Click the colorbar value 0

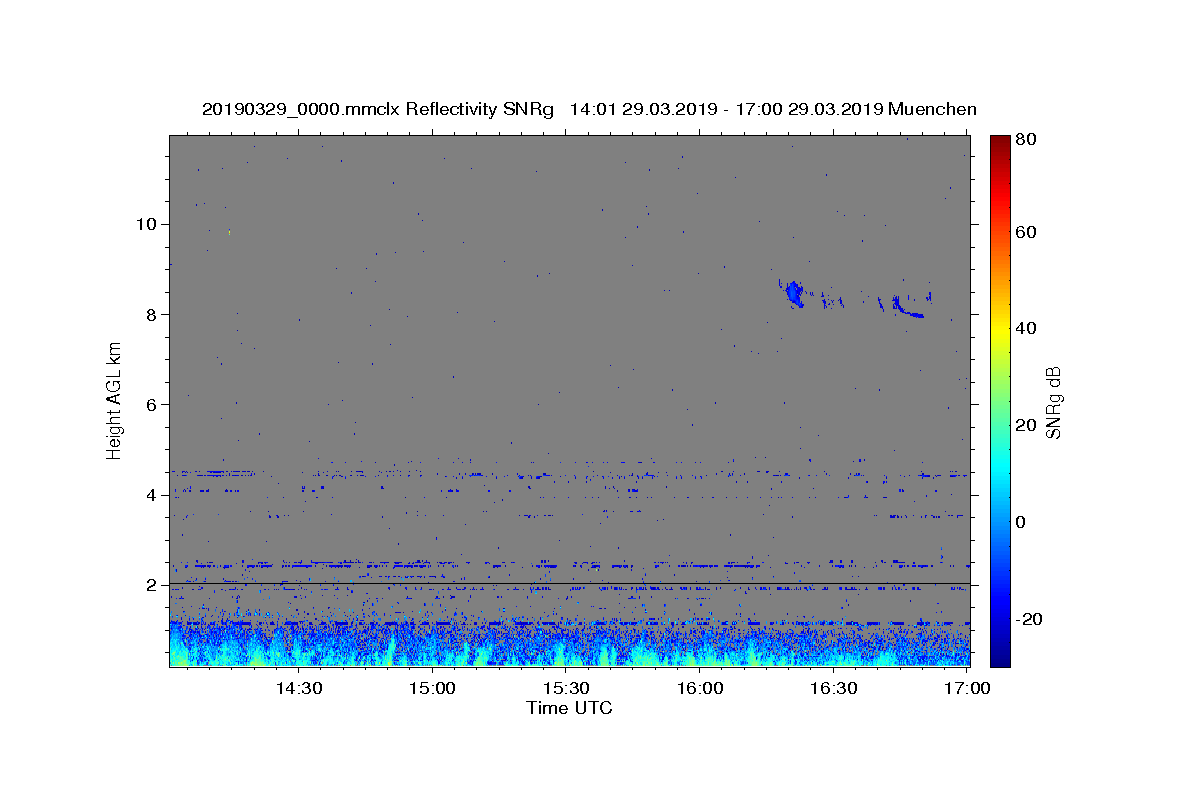tap(1023, 522)
